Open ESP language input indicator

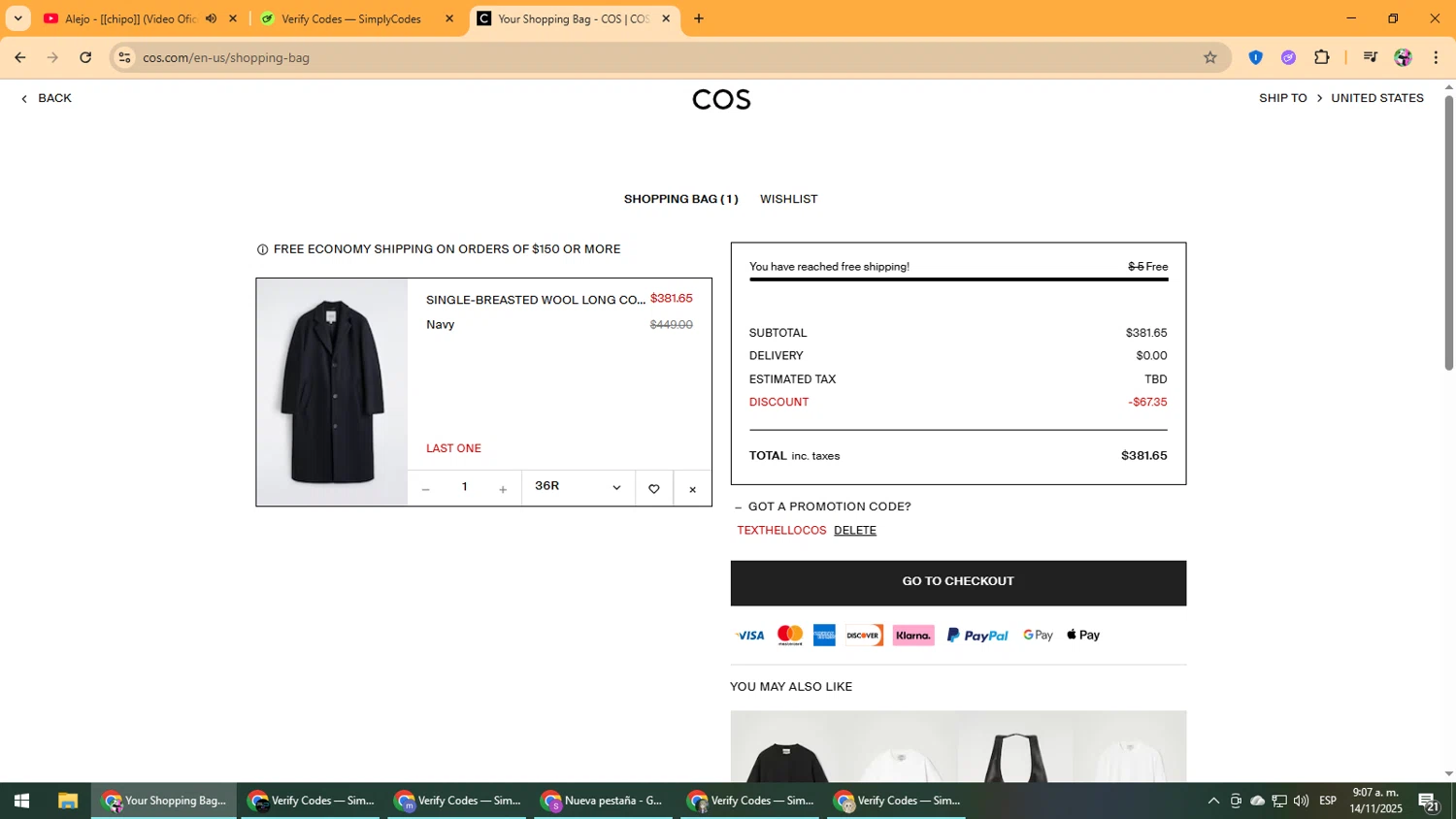coord(1328,801)
